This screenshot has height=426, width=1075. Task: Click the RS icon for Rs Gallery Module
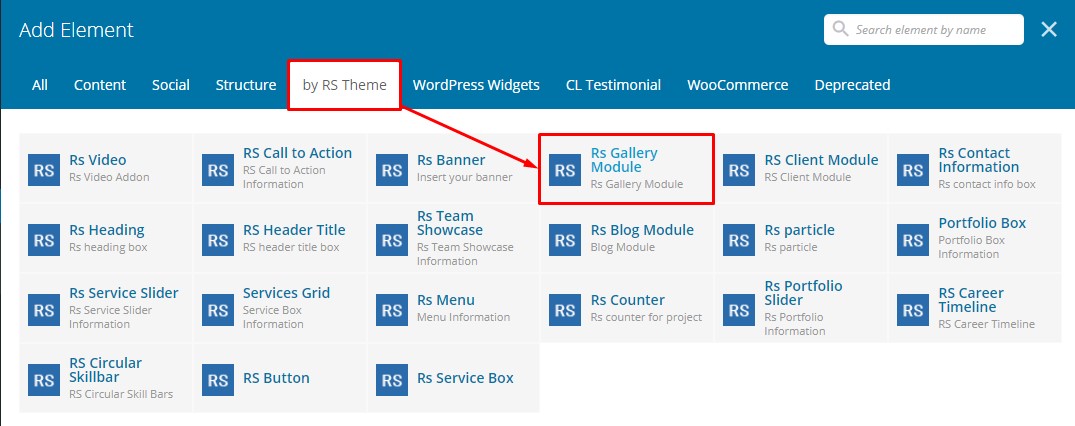pyautogui.click(x=565, y=169)
